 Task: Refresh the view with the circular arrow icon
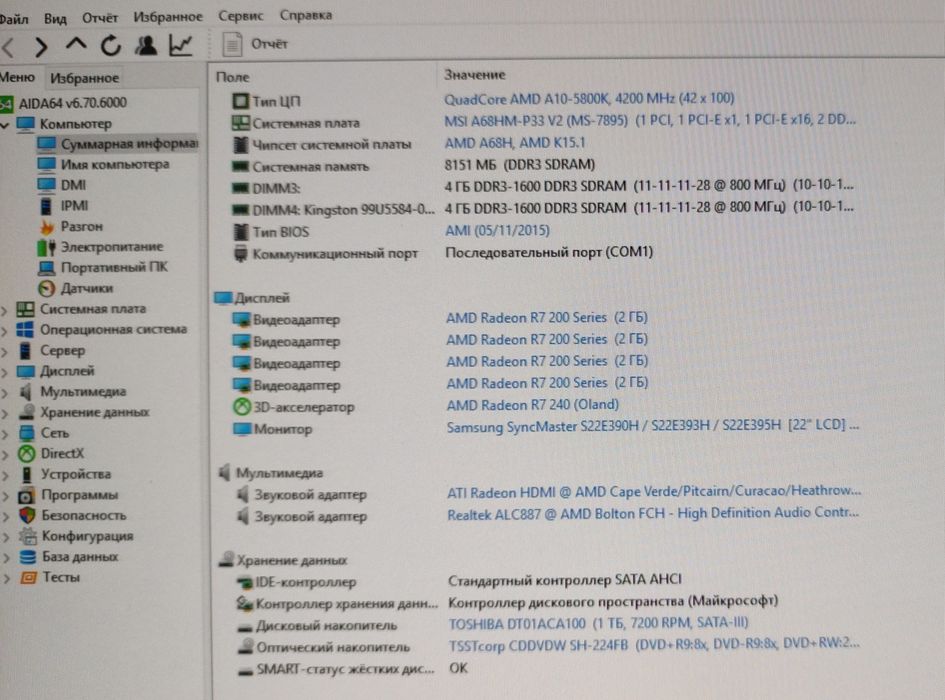111,45
